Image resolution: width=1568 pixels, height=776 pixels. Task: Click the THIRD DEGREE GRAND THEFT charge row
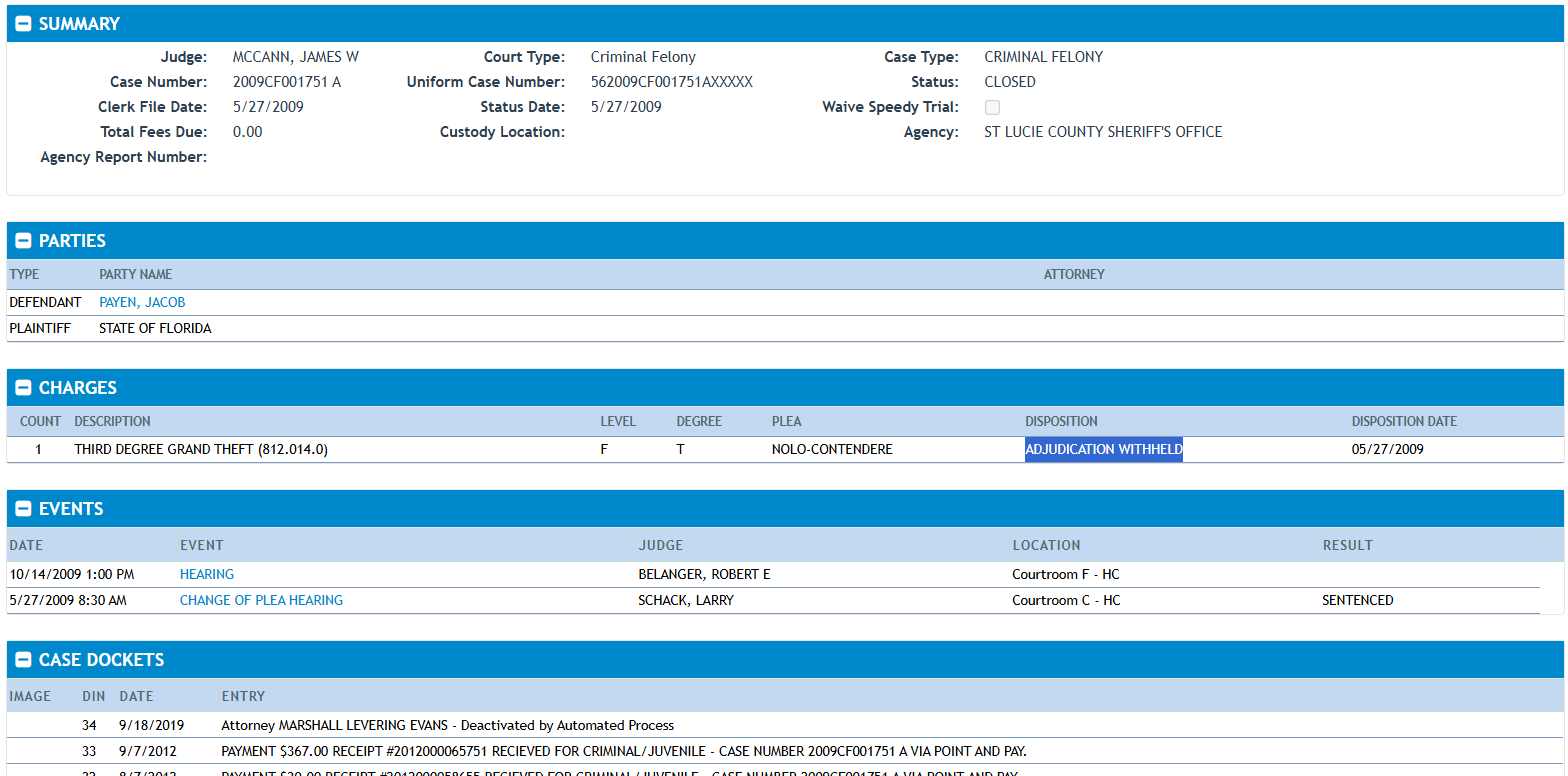(x=201, y=450)
